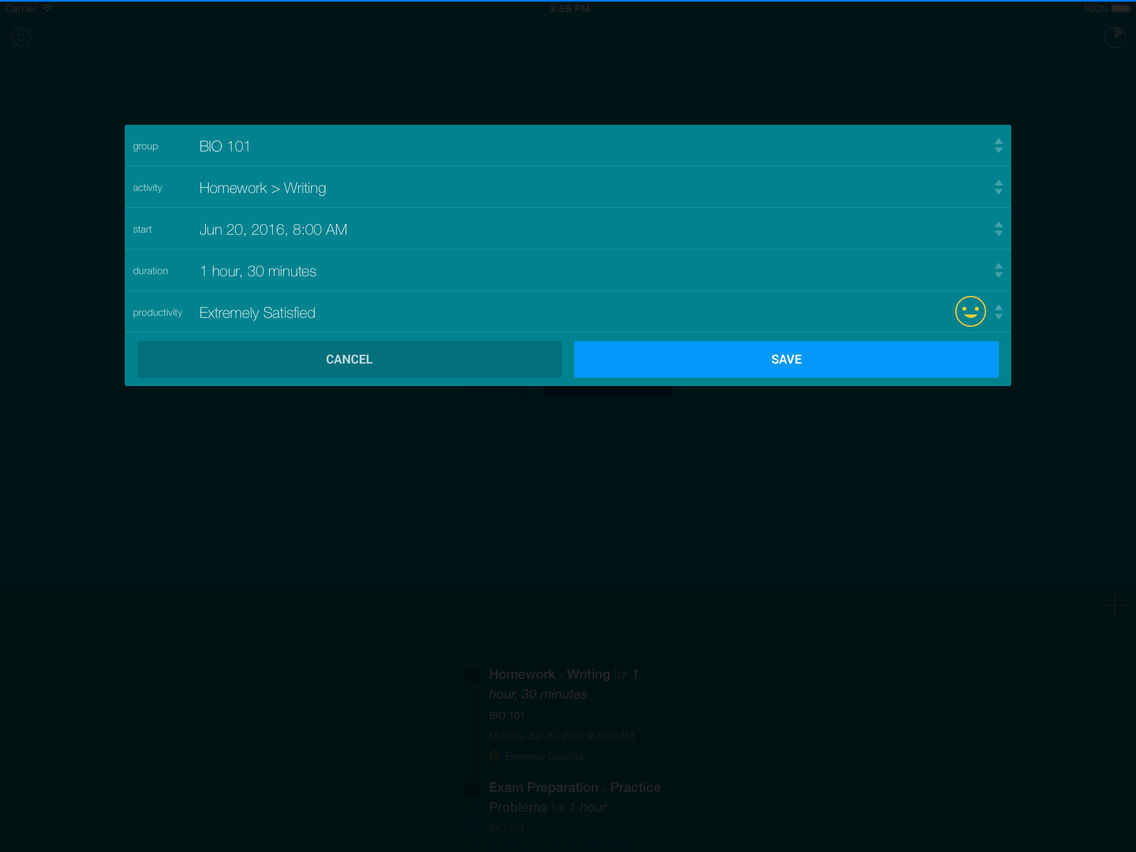1136x852 pixels.
Task: Open the group picker showing BIO 101
Action: (567, 146)
